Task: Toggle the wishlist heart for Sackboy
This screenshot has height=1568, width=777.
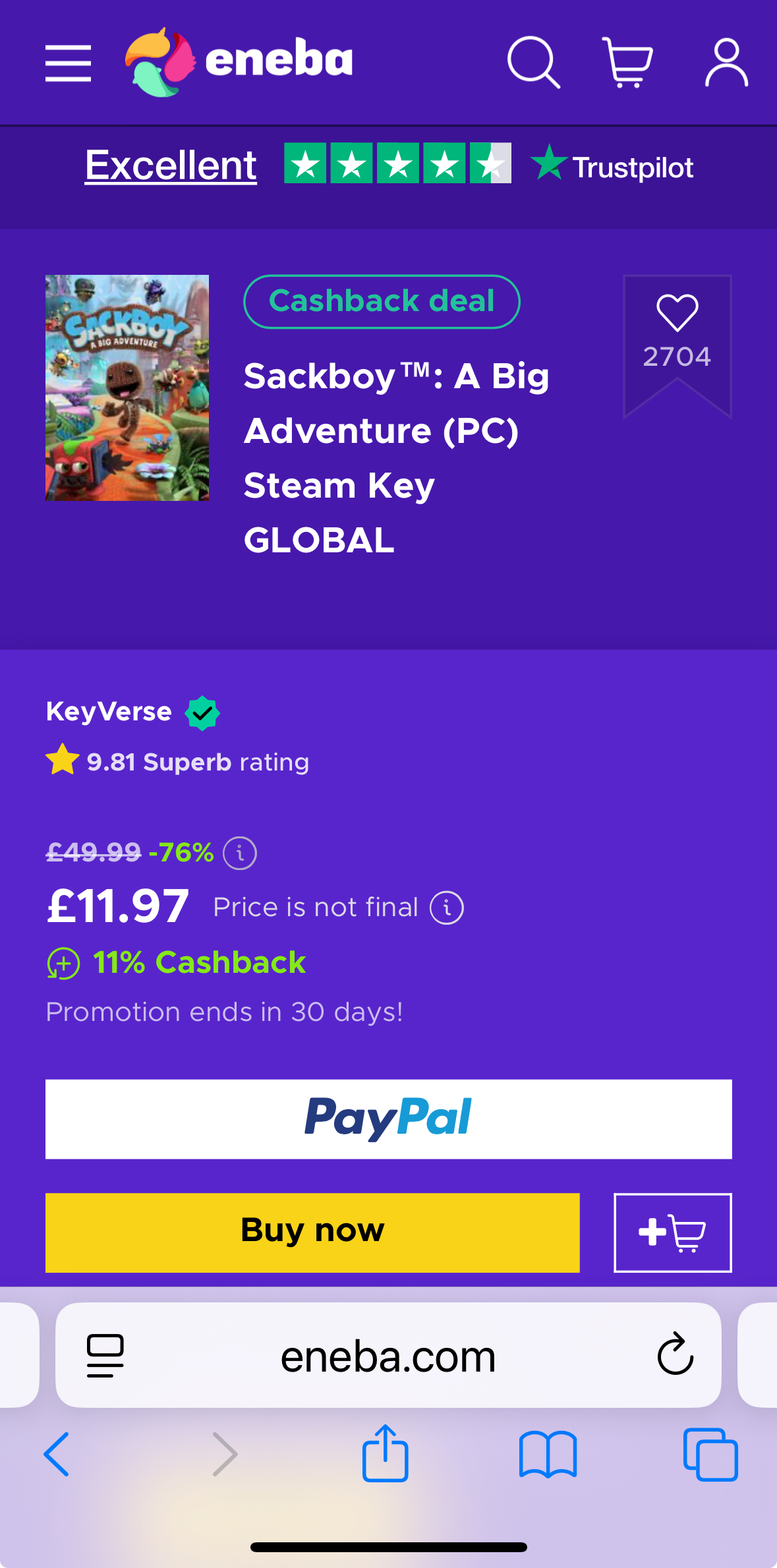Action: pos(677,312)
